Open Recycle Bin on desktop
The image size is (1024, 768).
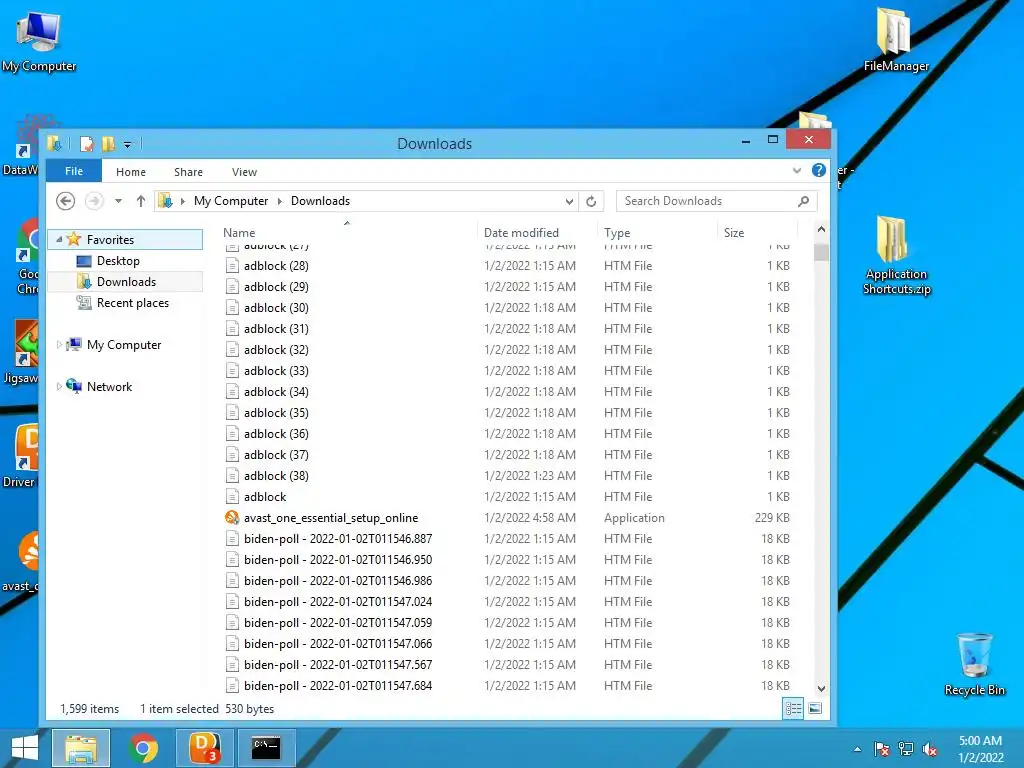coord(974,664)
